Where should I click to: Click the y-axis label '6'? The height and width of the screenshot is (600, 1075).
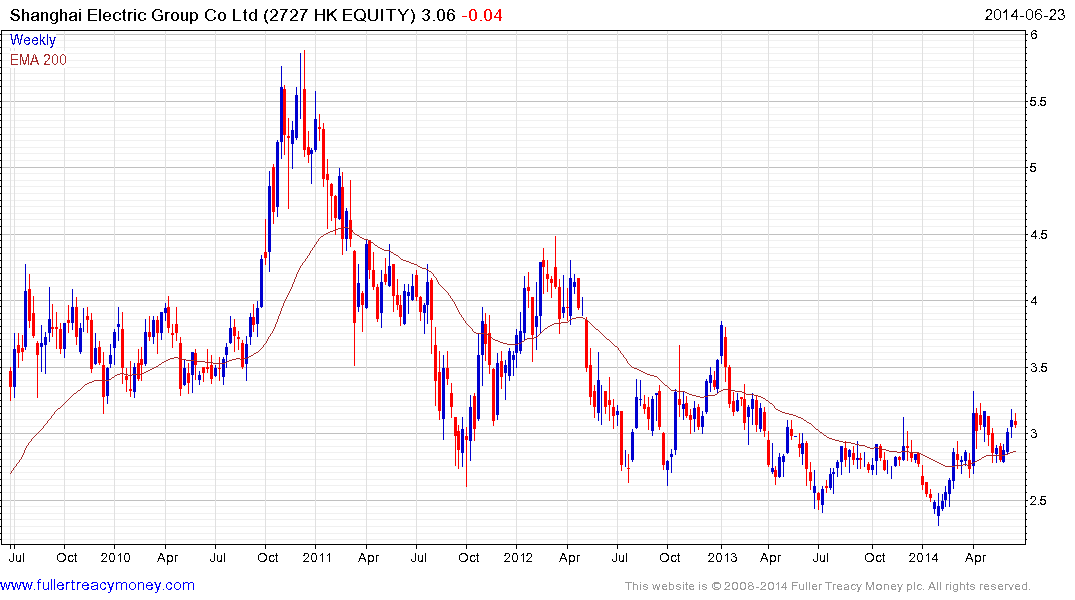pyautogui.click(x=1033, y=34)
